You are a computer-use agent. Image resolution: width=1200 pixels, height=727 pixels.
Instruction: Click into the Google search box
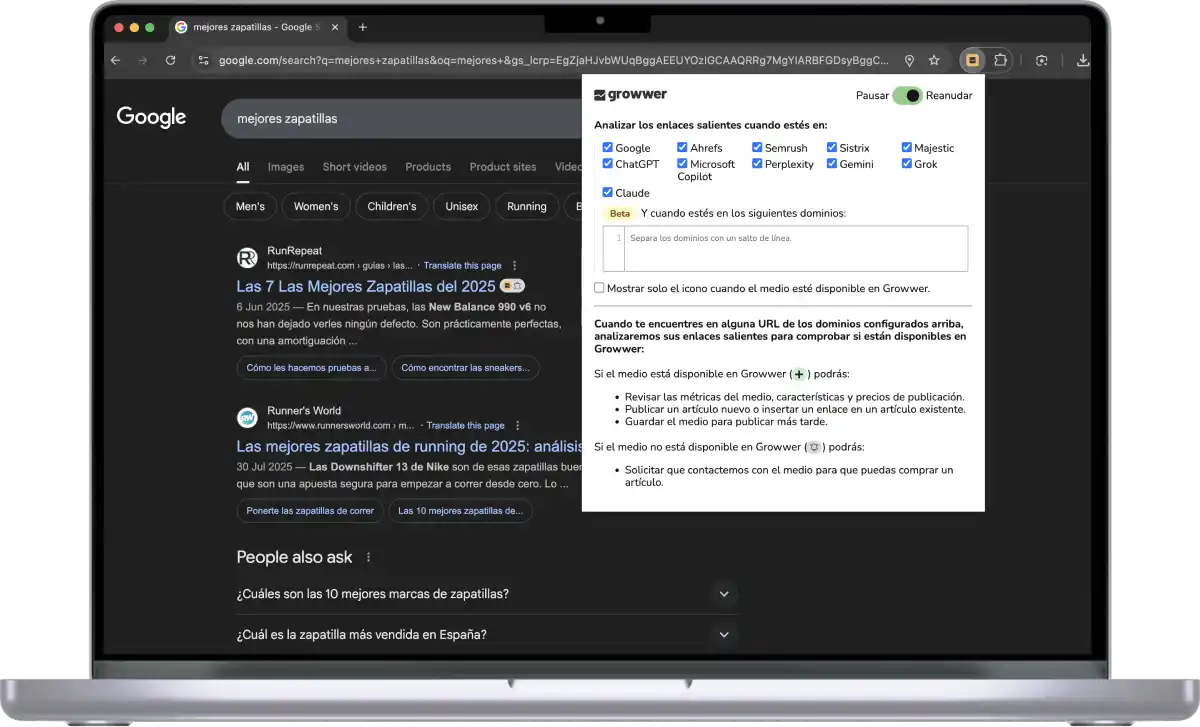pyautogui.click(x=400, y=118)
